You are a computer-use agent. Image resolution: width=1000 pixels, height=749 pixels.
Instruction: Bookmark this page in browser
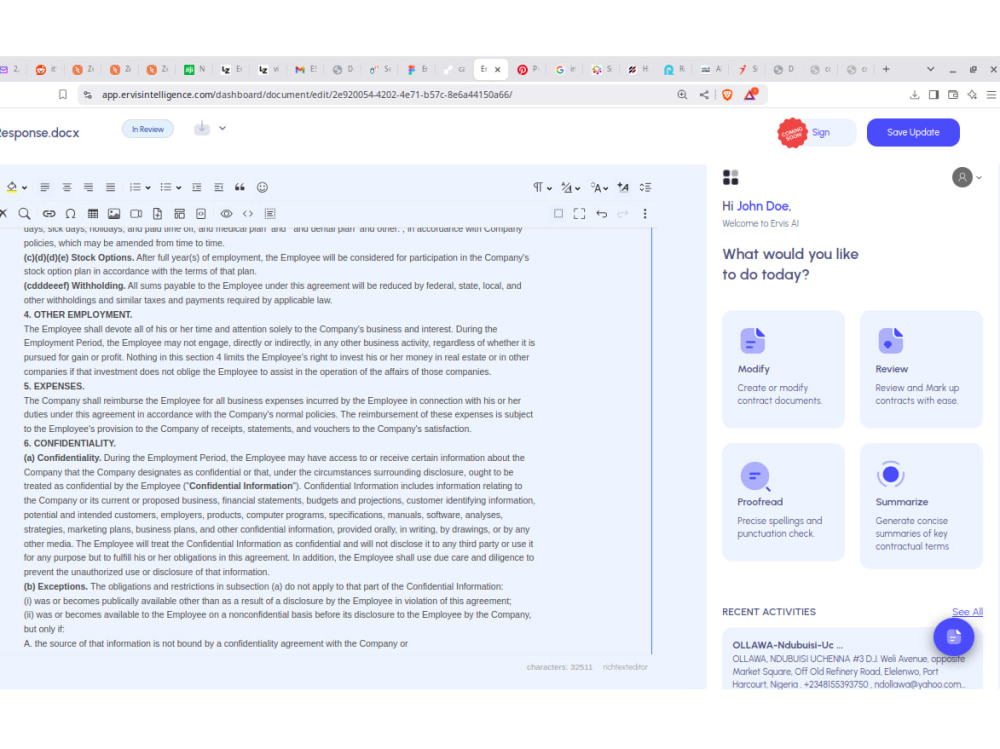(62, 94)
